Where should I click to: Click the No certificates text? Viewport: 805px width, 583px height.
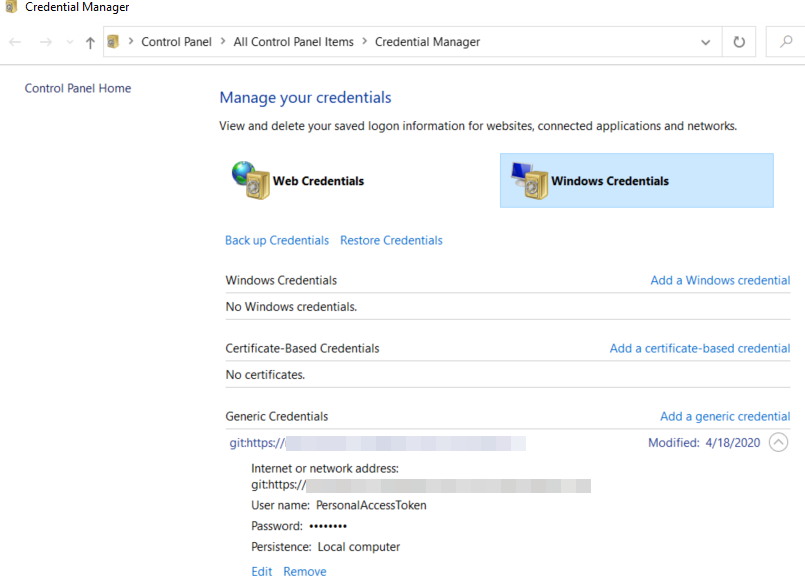265,375
